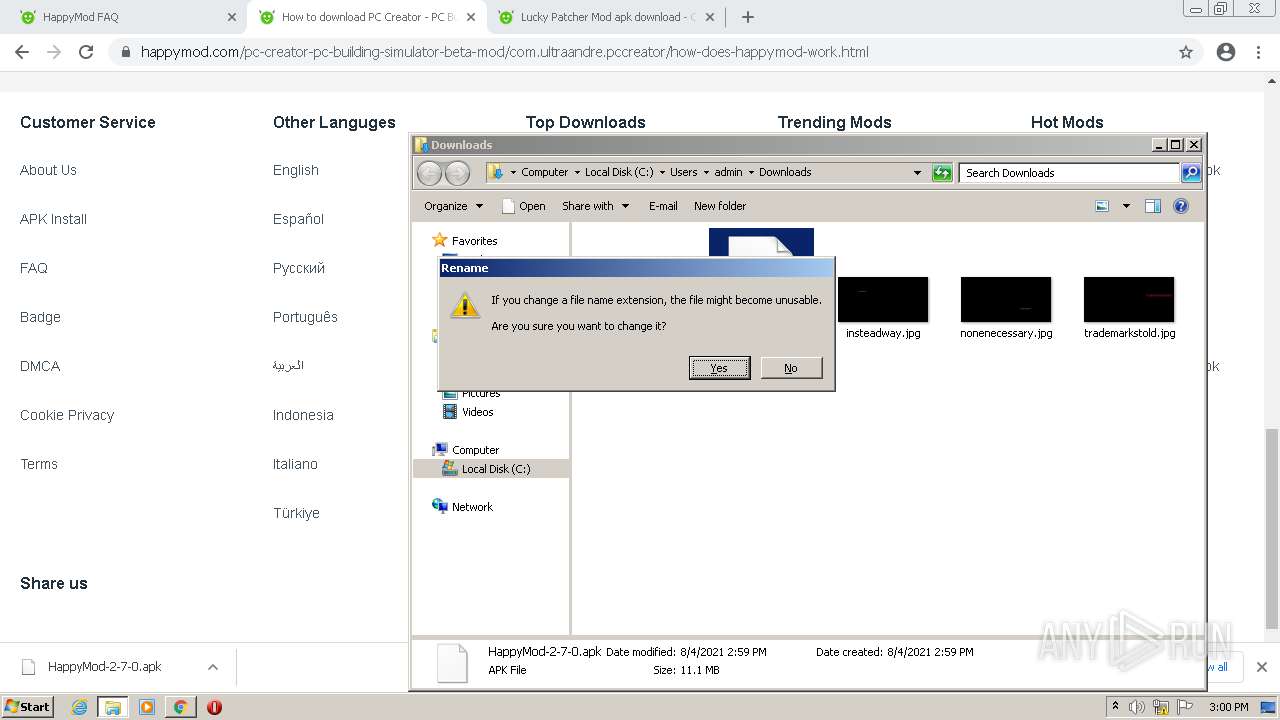Image resolution: width=1280 pixels, height=720 pixels.
Task: Click the Open toolbar button
Action: 524,206
